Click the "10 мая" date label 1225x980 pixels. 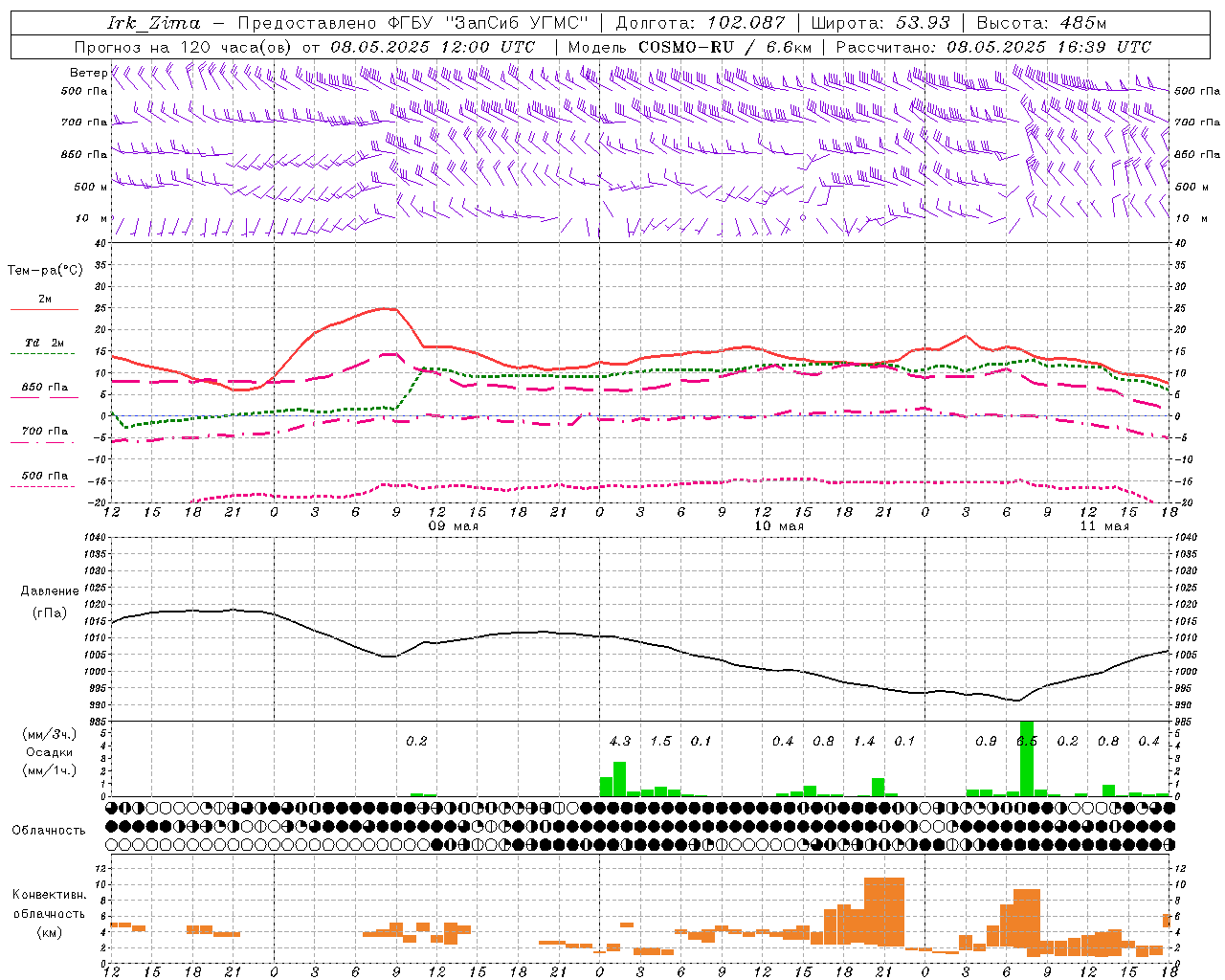pyautogui.click(x=778, y=526)
